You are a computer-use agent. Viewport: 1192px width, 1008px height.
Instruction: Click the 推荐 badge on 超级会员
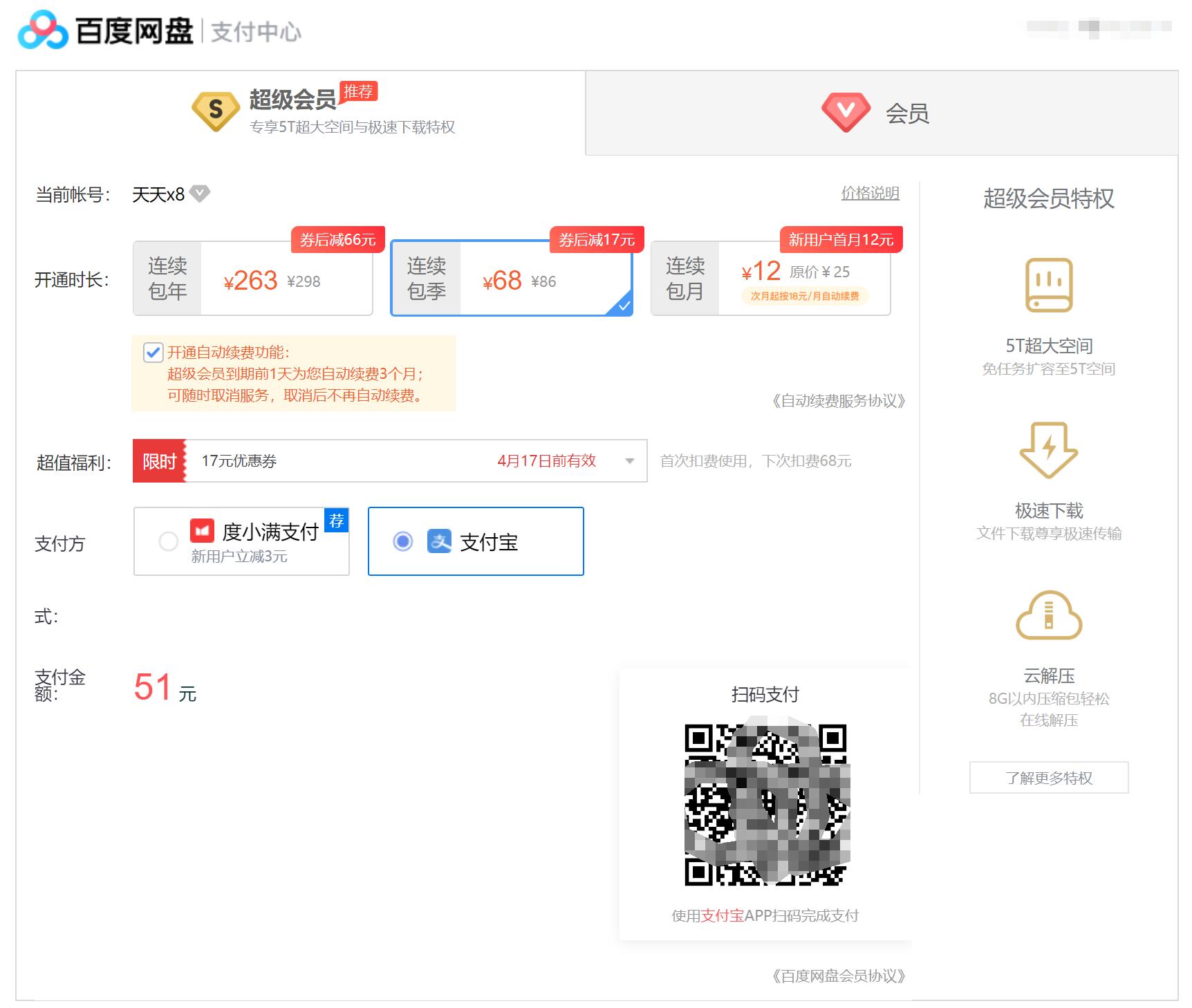point(358,91)
